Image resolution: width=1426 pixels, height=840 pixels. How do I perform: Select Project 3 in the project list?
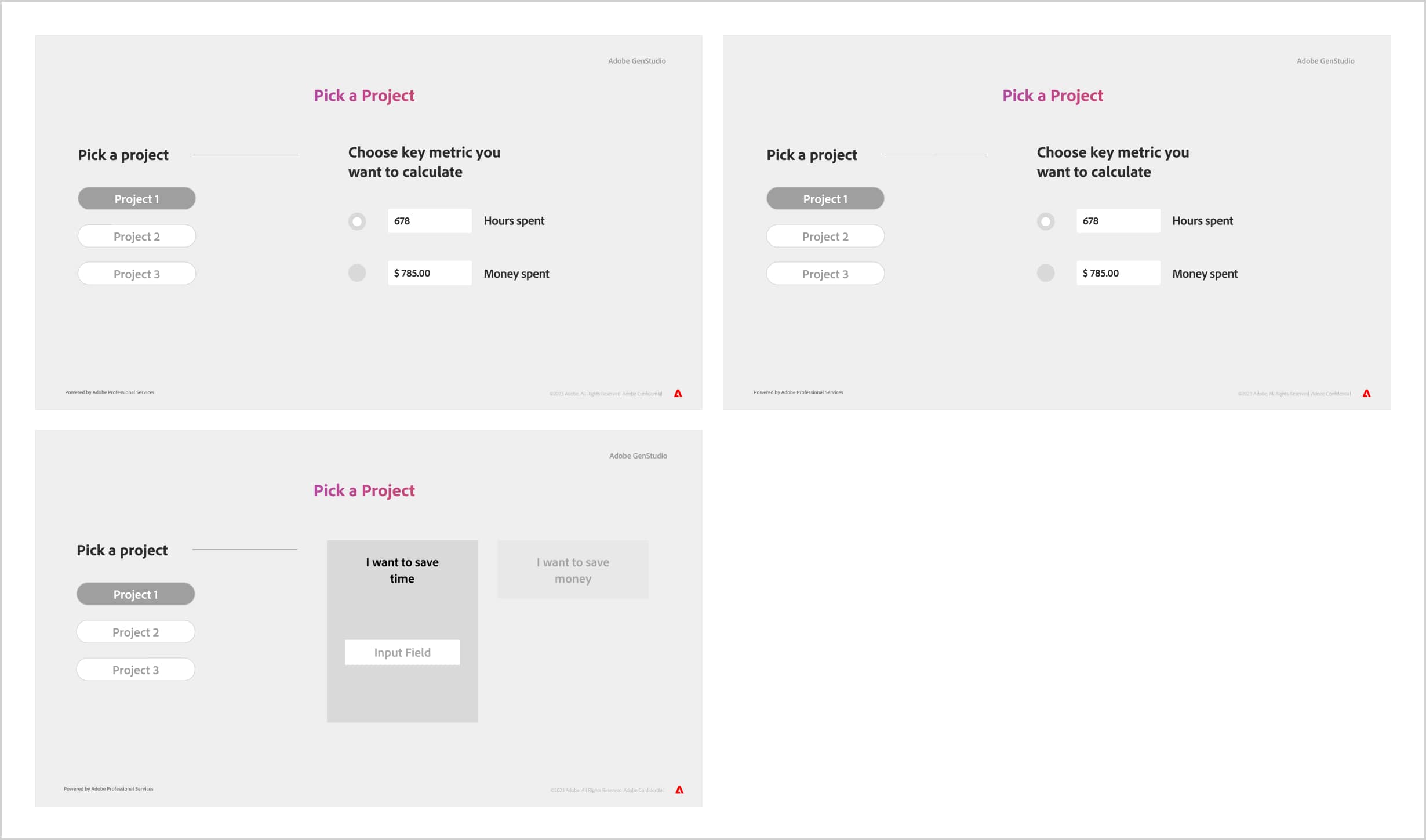point(137,274)
